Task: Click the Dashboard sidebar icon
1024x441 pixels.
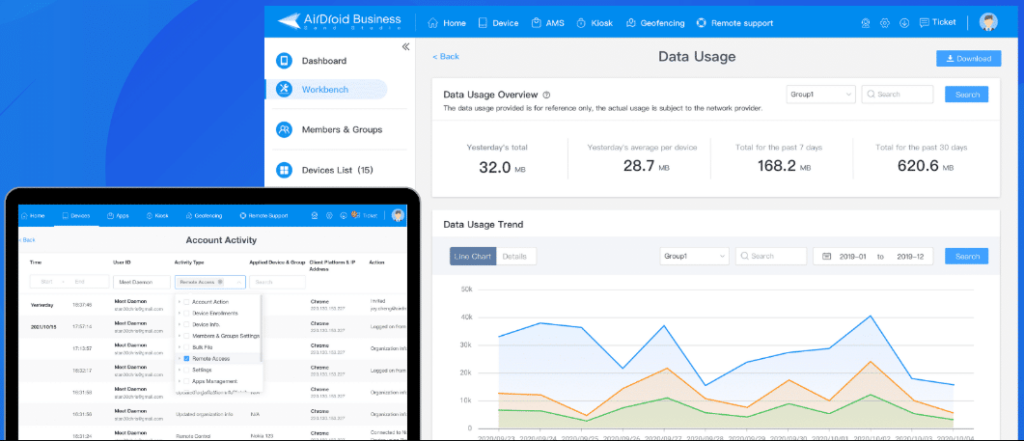Action: click(x=284, y=61)
